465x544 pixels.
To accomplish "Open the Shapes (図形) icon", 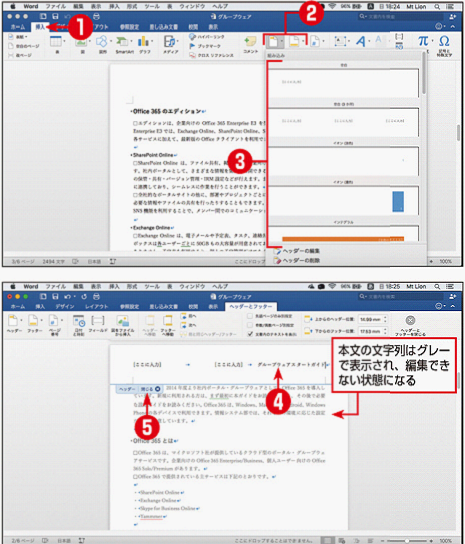I will point(102,42).
